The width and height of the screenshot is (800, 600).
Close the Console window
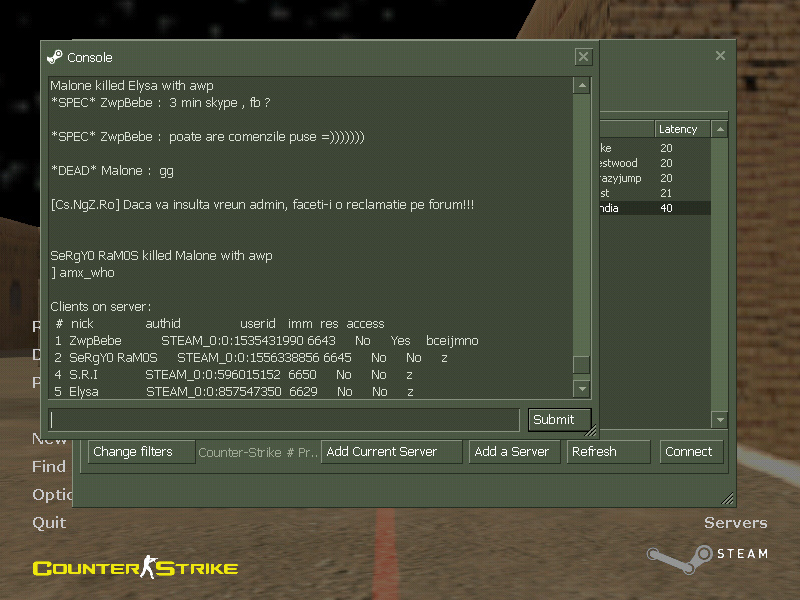tap(583, 57)
